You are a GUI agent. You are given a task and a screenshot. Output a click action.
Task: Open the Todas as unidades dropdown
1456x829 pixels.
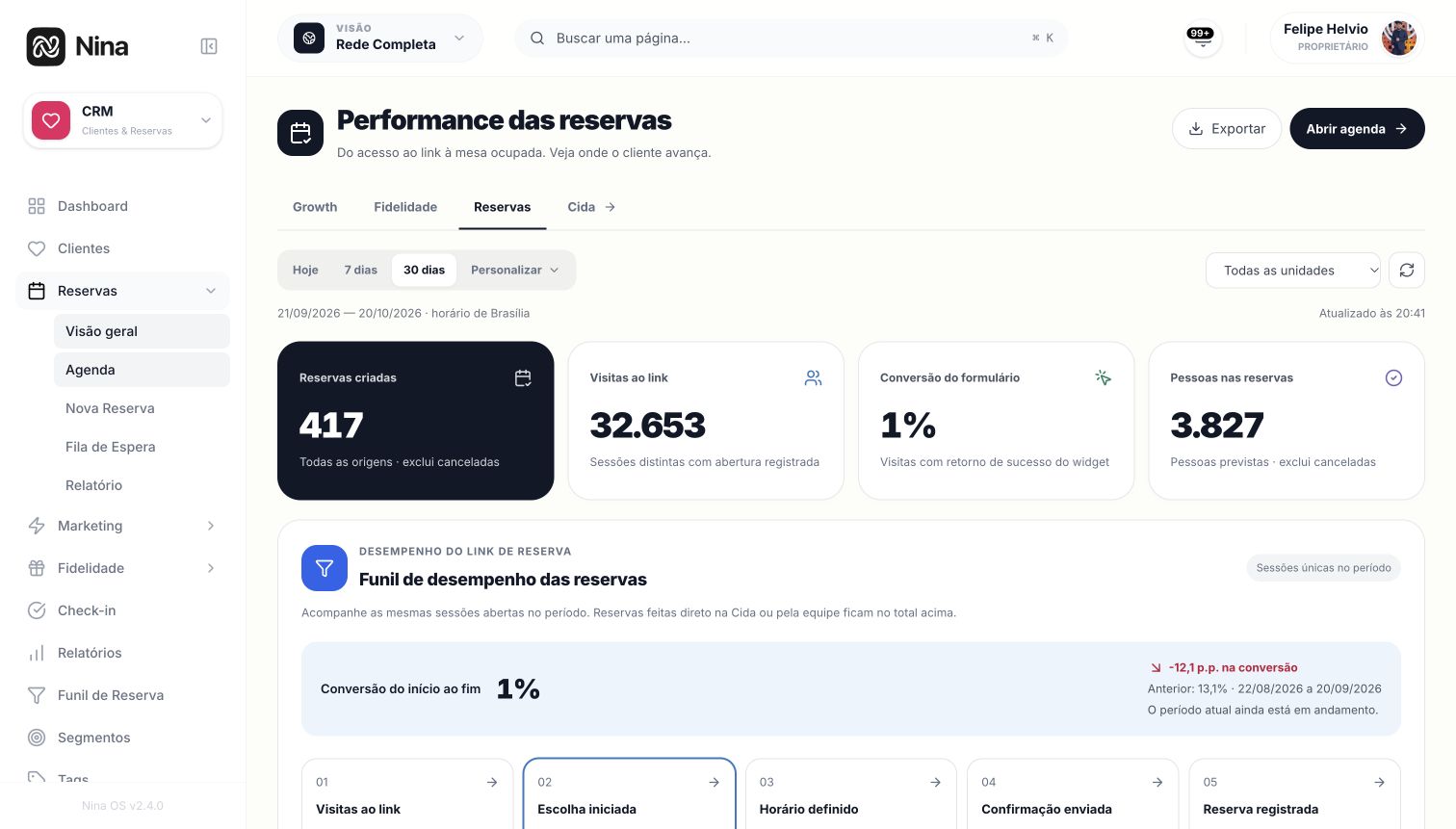(x=1293, y=271)
